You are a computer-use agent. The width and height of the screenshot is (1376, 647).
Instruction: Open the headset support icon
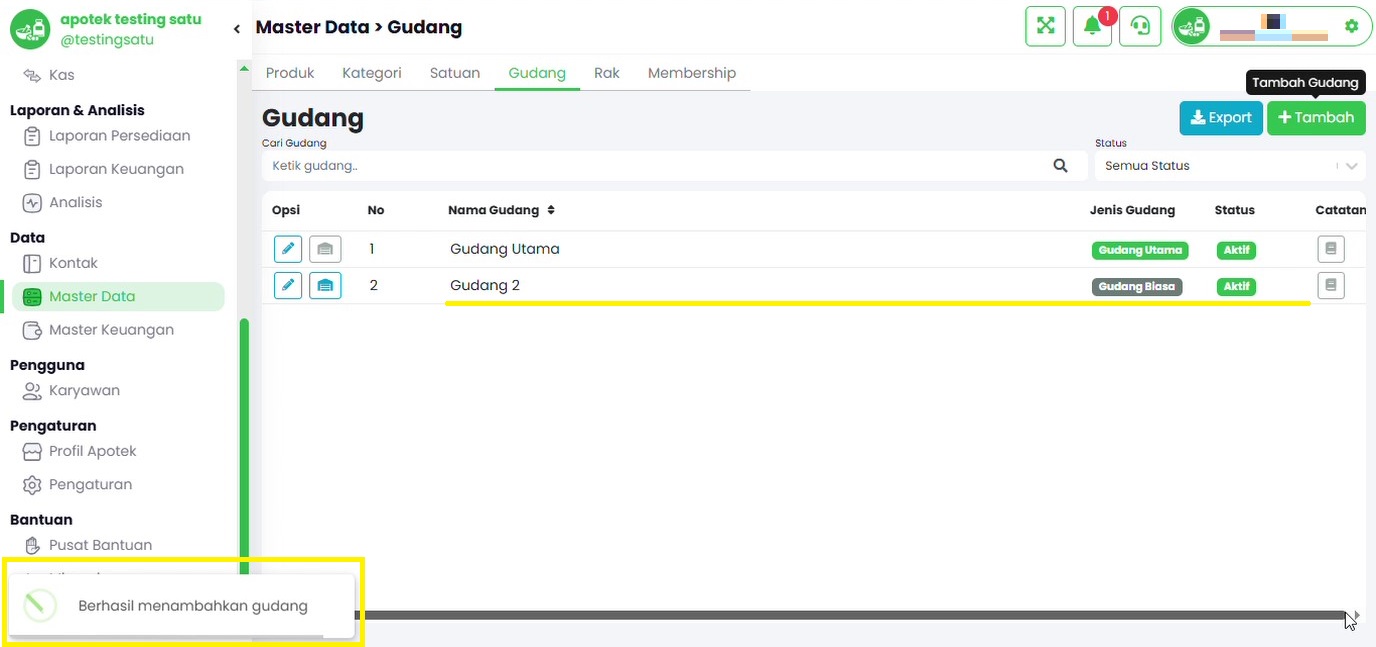tap(1140, 26)
